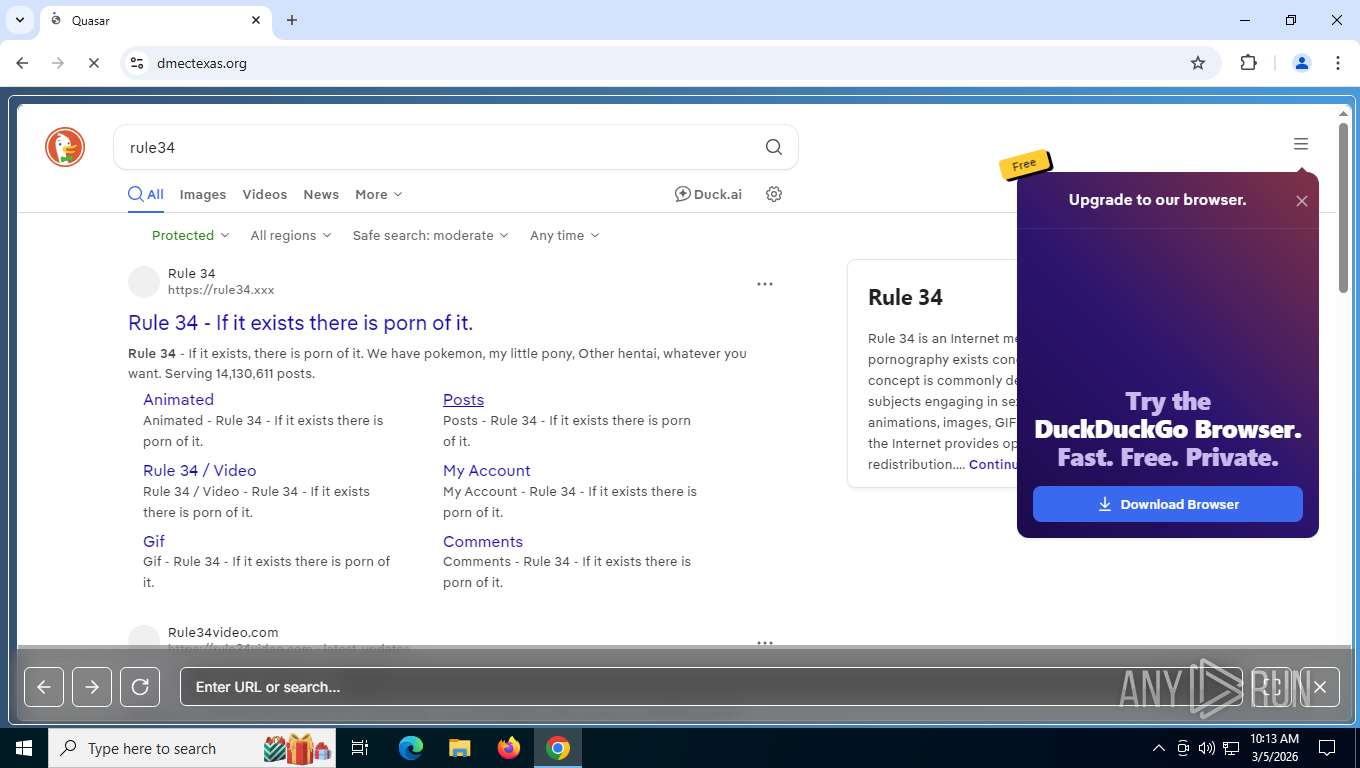Click the magnifier search icon in DuckDuckGo box
This screenshot has height=768, width=1360.
tap(774, 147)
